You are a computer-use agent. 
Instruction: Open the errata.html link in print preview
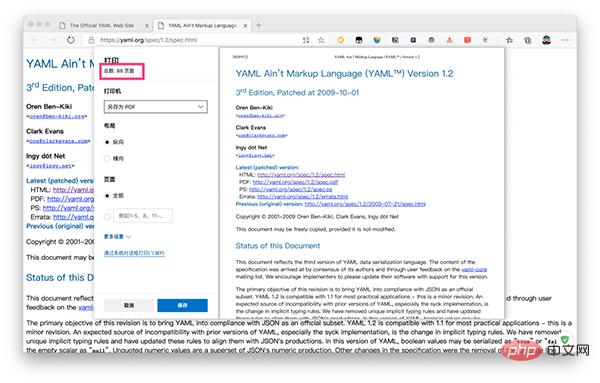click(x=303, y=197)
